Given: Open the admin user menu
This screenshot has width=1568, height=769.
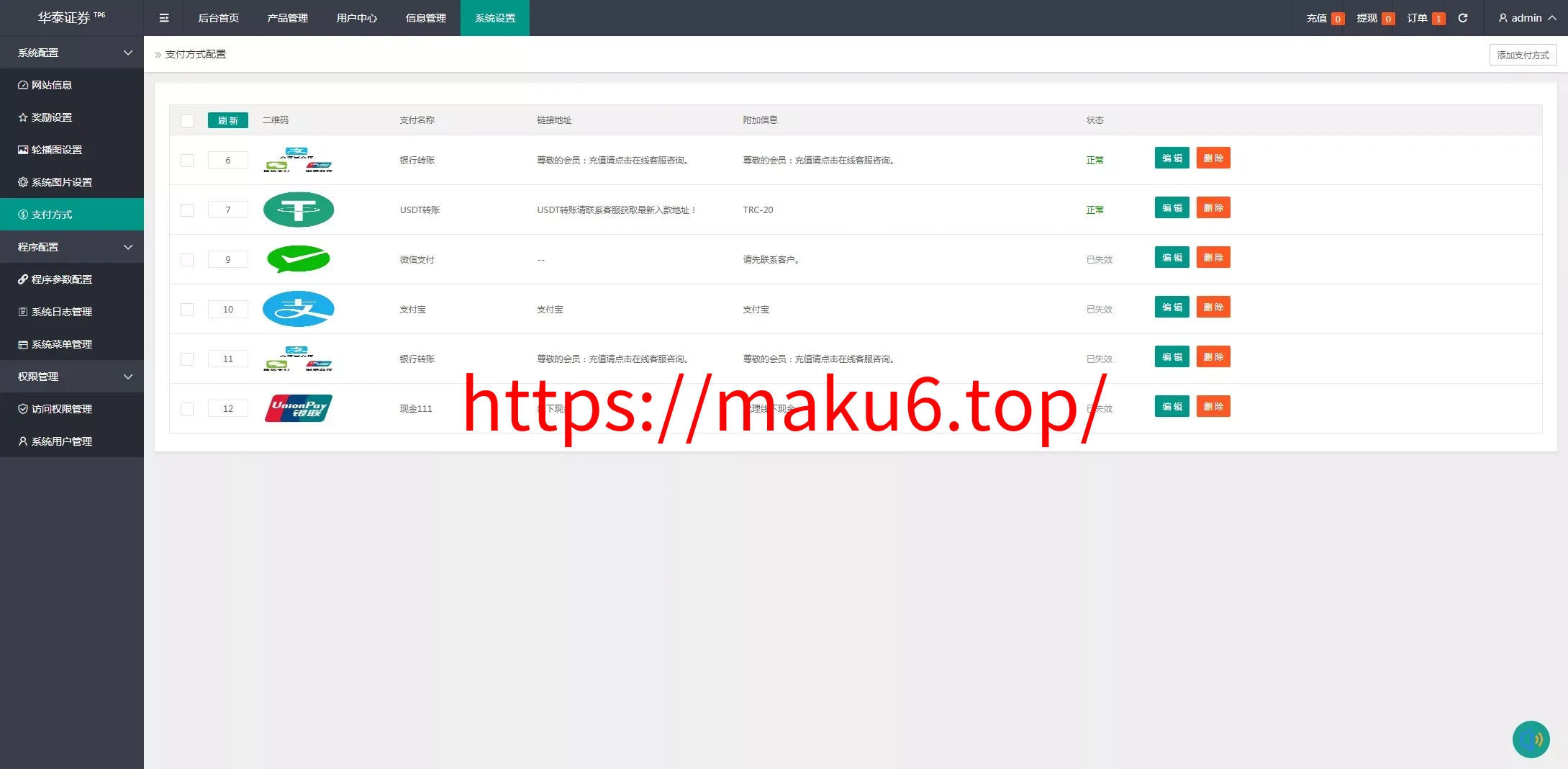Looking at the screenshot, I should (x=1527, y=18).
